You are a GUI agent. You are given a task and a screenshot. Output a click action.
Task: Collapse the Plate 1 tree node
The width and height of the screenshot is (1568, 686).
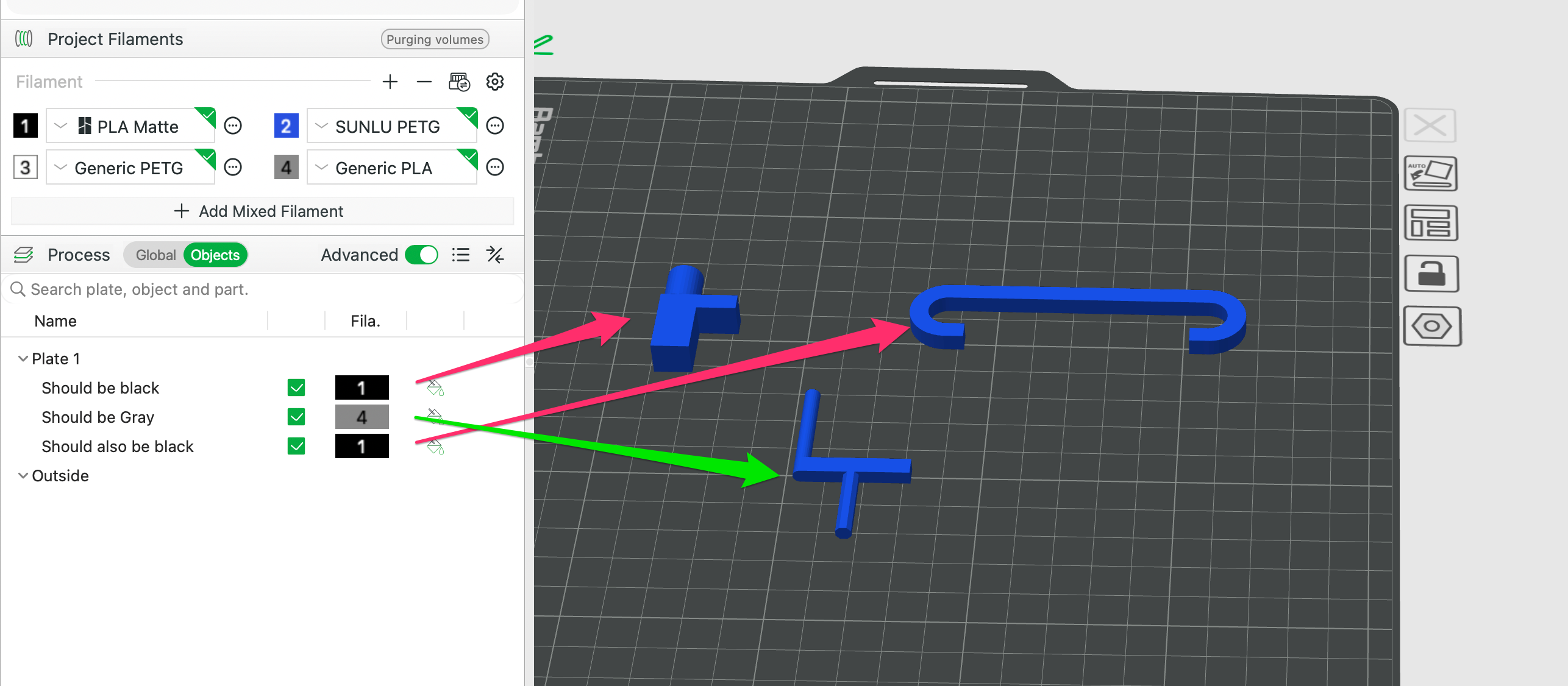point(23,359)
